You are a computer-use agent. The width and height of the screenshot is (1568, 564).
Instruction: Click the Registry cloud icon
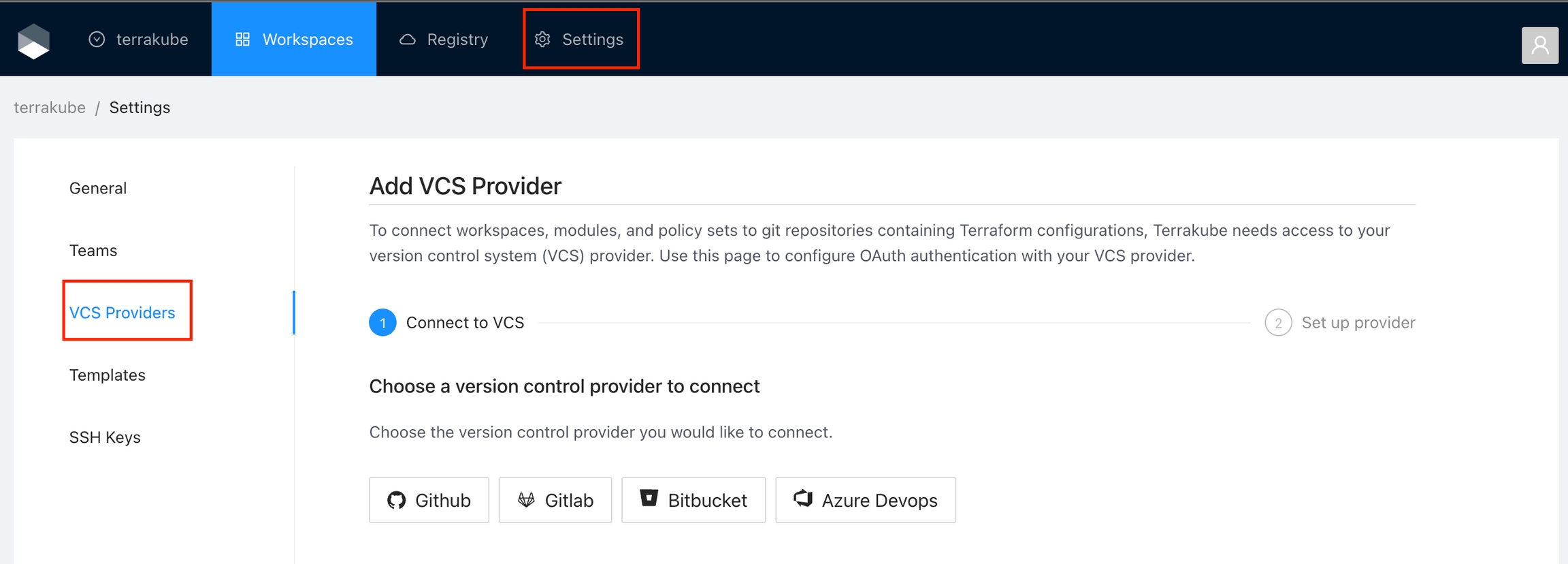(407, 40)
